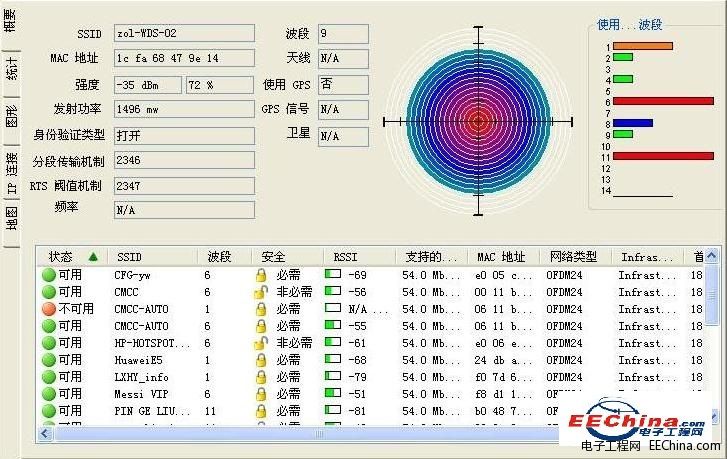Click green status icon for Messi VIP
This screenshot has height=459, width=727.
[x=49, y=394]
